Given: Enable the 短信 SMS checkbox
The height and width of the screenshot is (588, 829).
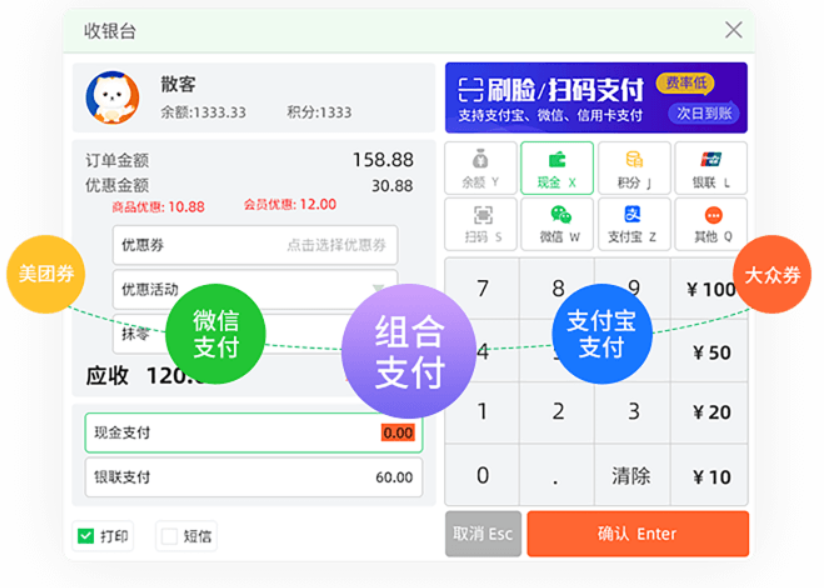Looking at the screenshot, I should (169, 536).
